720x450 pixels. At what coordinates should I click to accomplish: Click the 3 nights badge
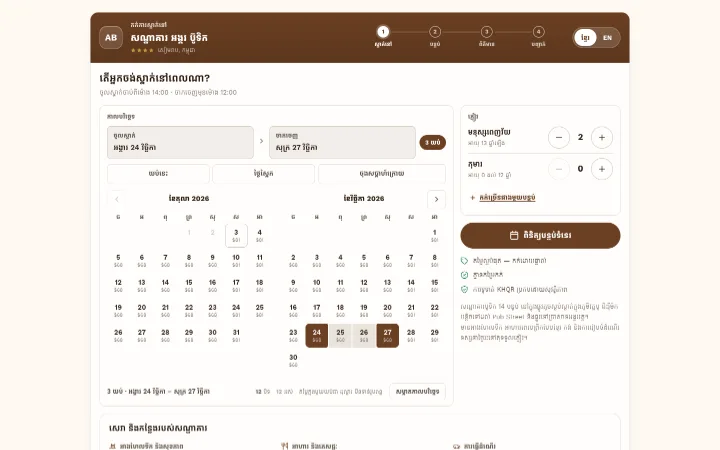pos(433,142)
